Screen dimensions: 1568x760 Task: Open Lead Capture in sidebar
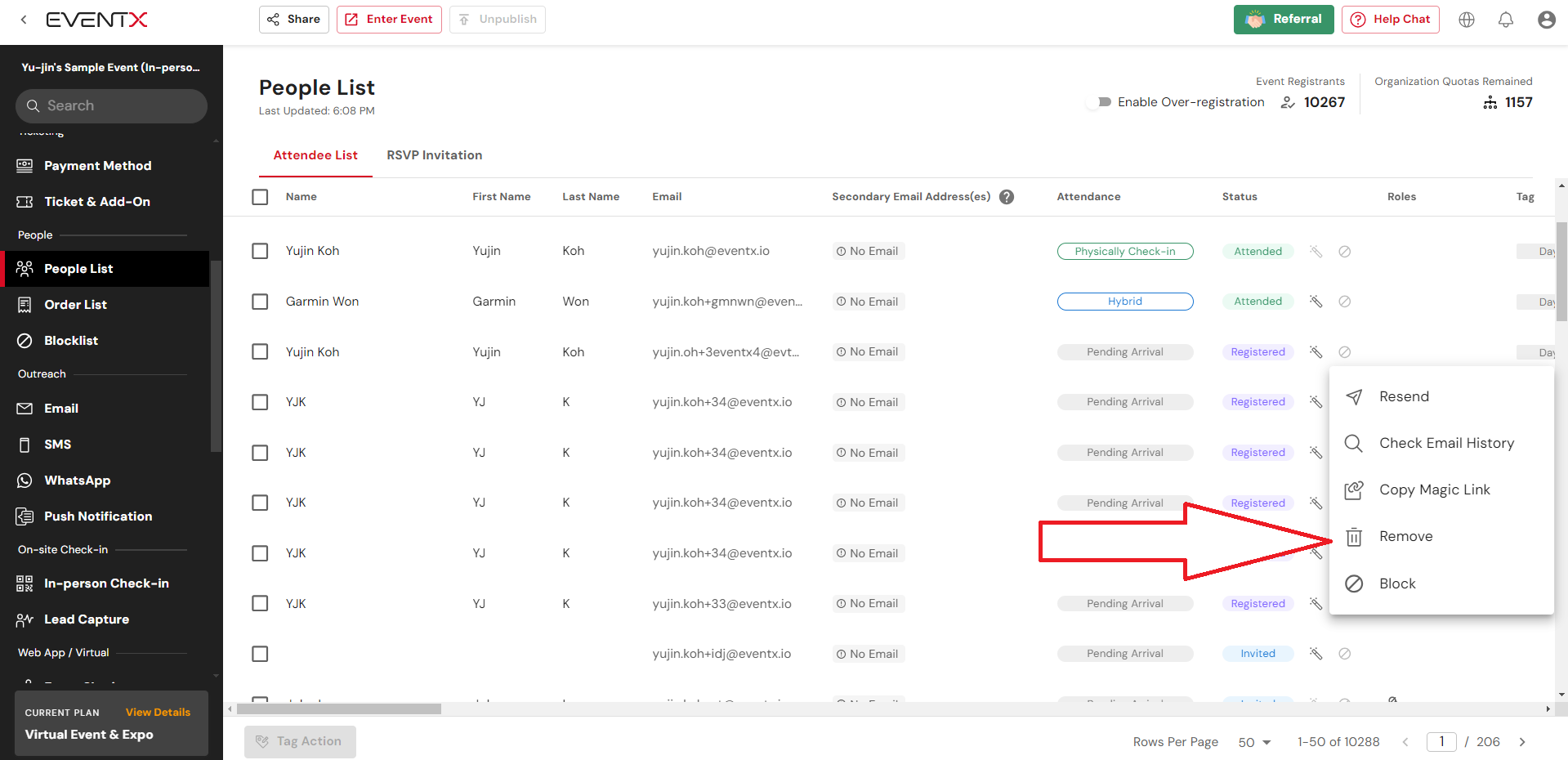click(x=105, y=619)
